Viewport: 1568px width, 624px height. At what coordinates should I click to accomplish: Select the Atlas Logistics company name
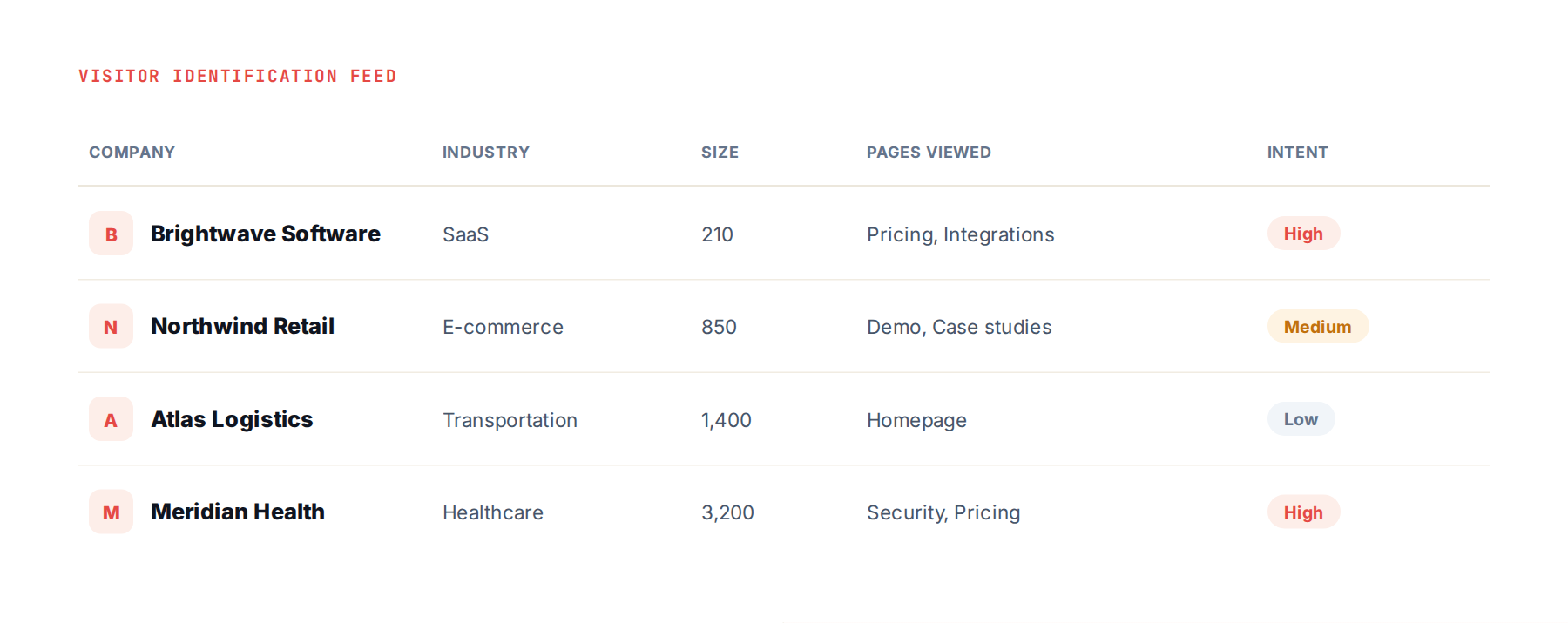pyautogui.click(x=232, y=419)
